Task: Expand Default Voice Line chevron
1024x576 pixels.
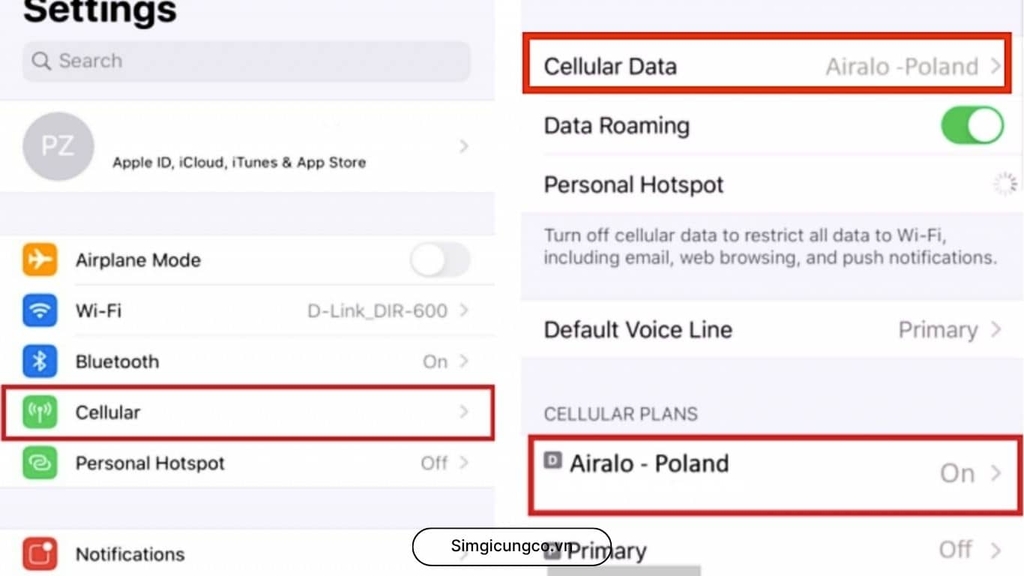Action: coord(995,330)
